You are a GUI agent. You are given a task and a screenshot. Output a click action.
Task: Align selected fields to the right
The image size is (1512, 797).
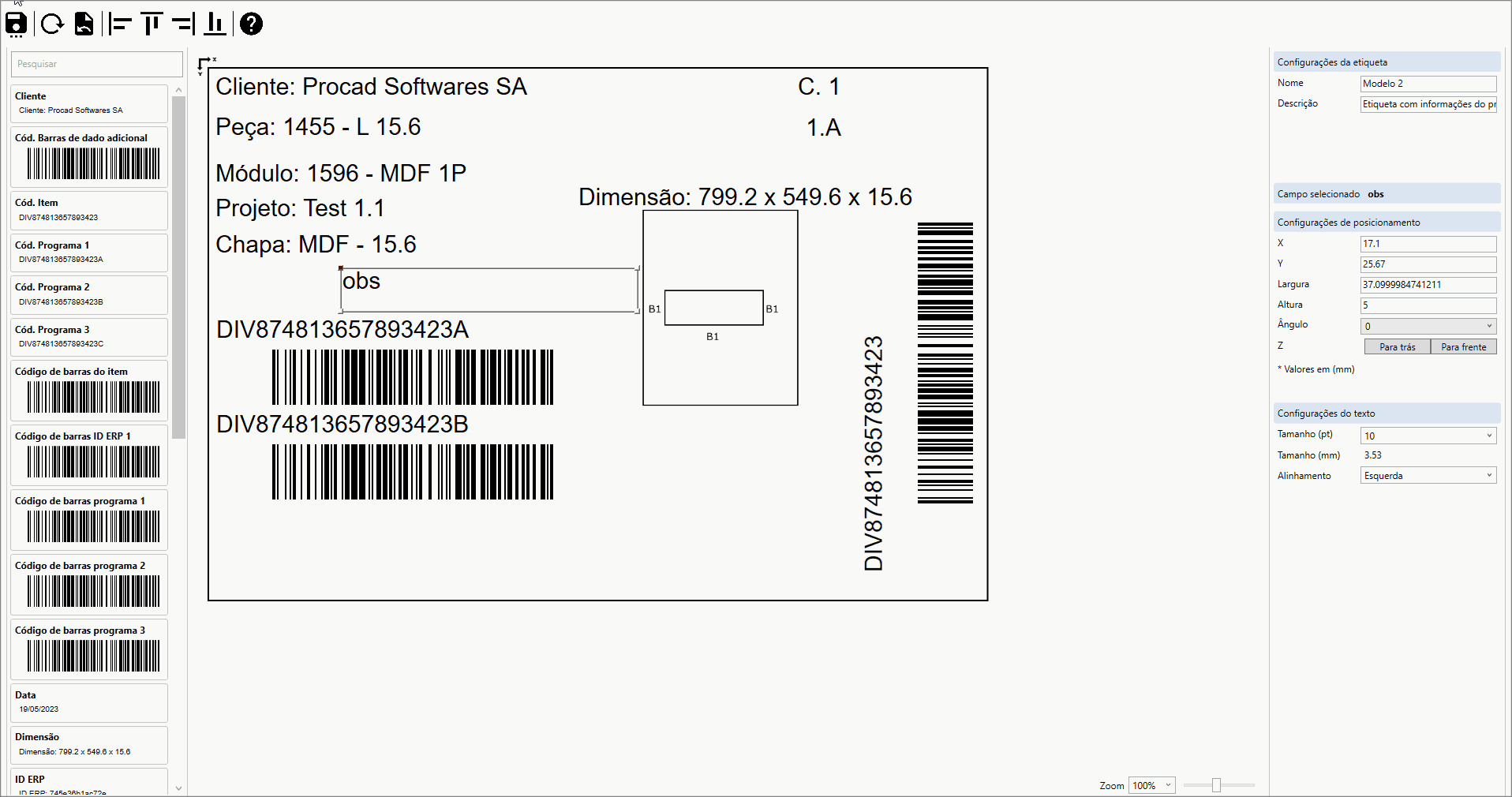(x=183, y=24)
